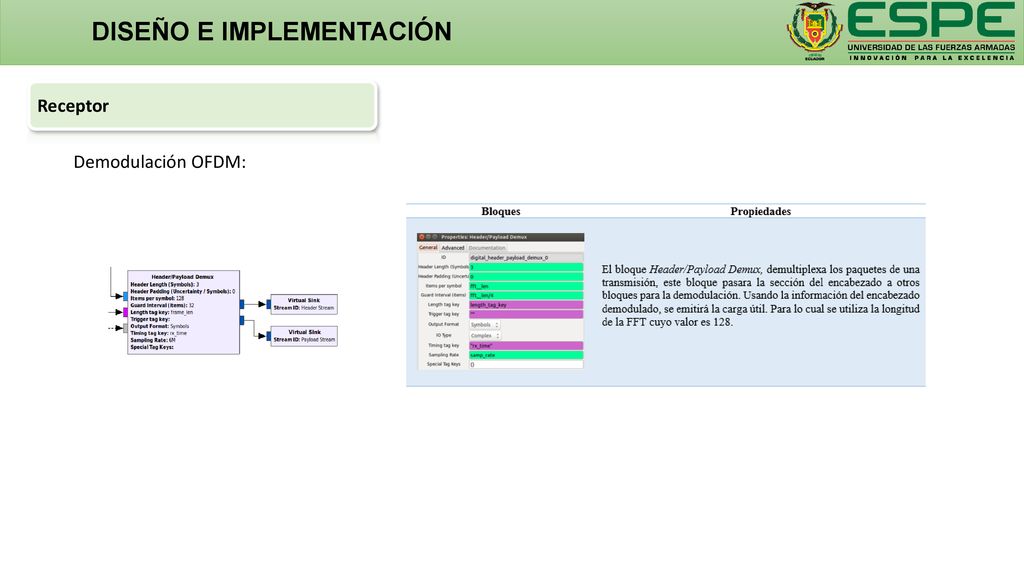Click the Sampling Rate field samp_rate
Image resolution: width=1024 pixels, height=576 pixels.
(526, 355)
